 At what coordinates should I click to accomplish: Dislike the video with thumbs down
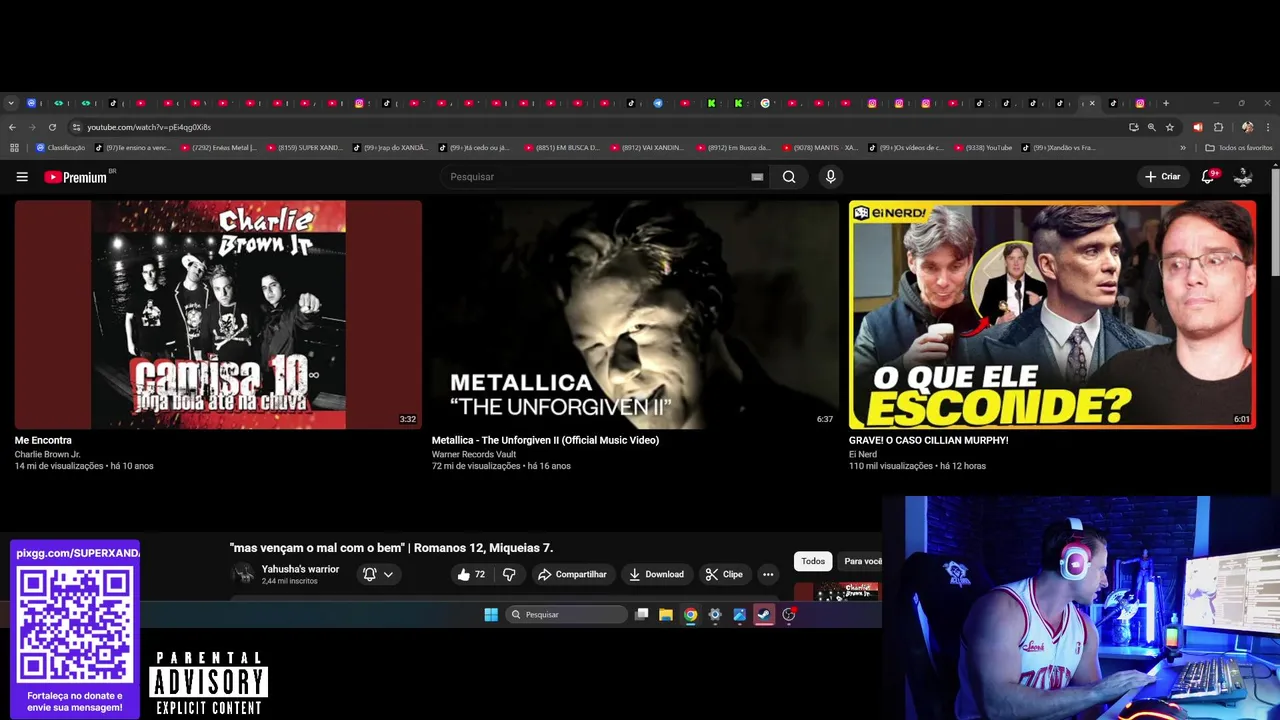[509, 574]
